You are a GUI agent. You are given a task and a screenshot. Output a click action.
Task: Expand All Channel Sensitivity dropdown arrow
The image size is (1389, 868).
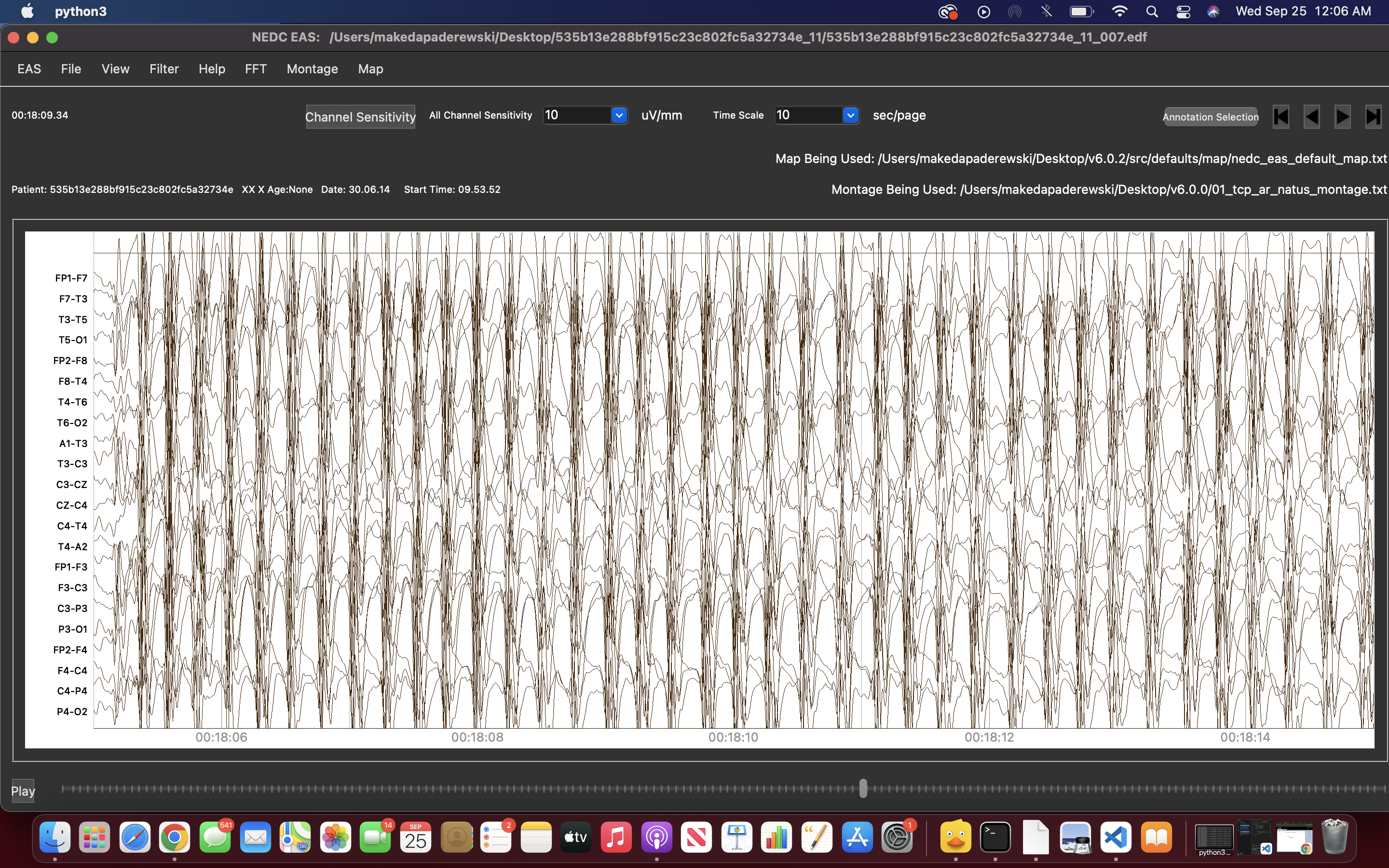tap(619, 115)
